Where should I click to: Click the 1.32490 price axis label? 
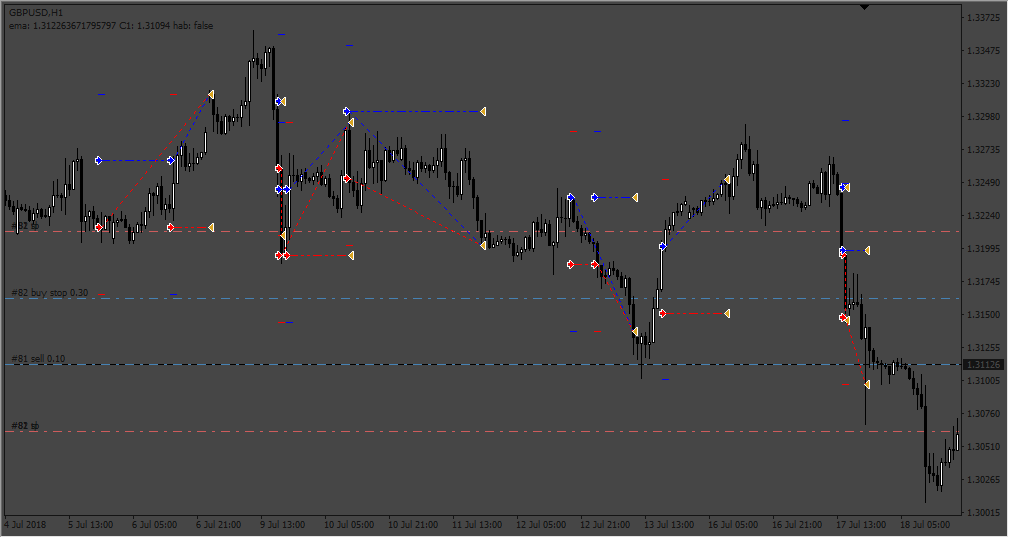[x=984, y=183]
